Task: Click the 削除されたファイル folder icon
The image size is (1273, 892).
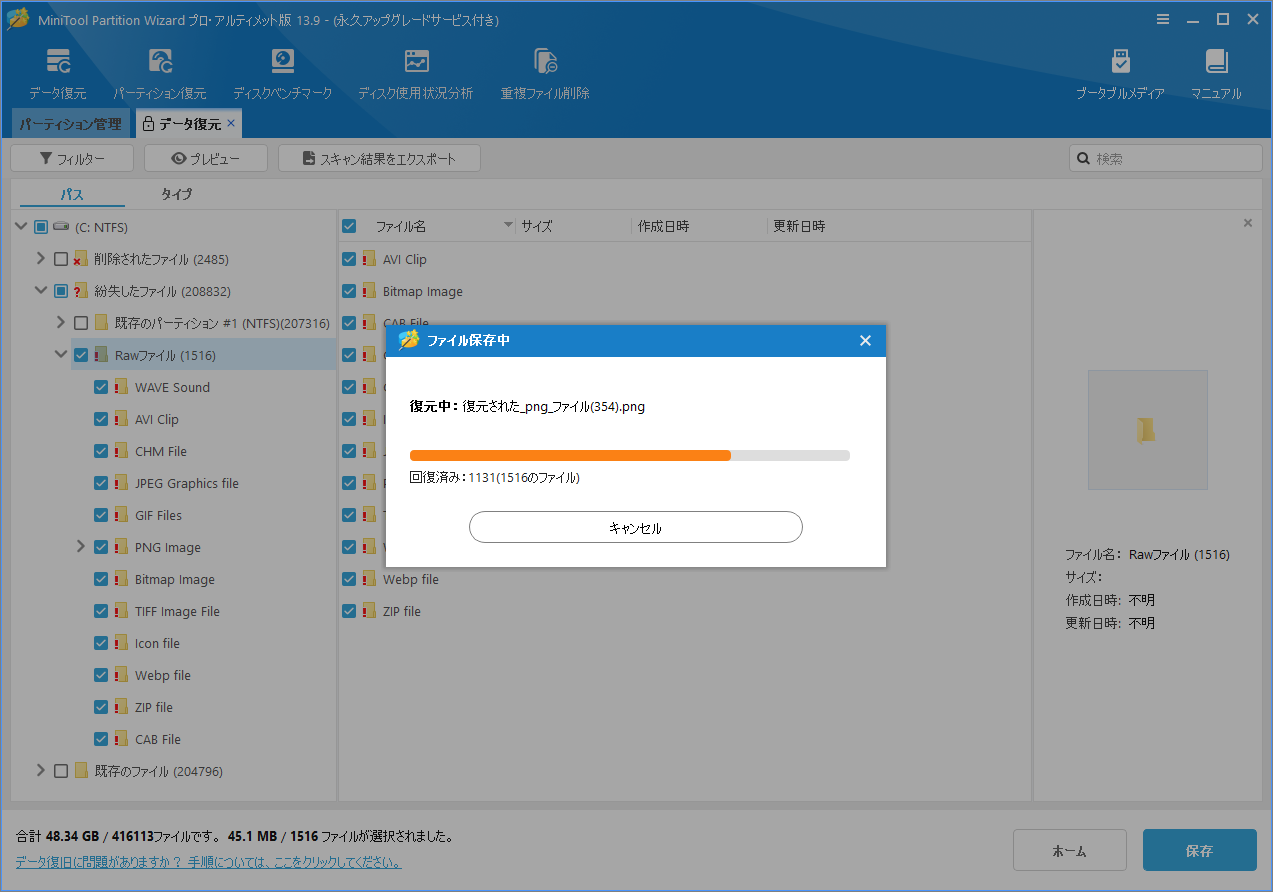Action: tap(80, 259)
